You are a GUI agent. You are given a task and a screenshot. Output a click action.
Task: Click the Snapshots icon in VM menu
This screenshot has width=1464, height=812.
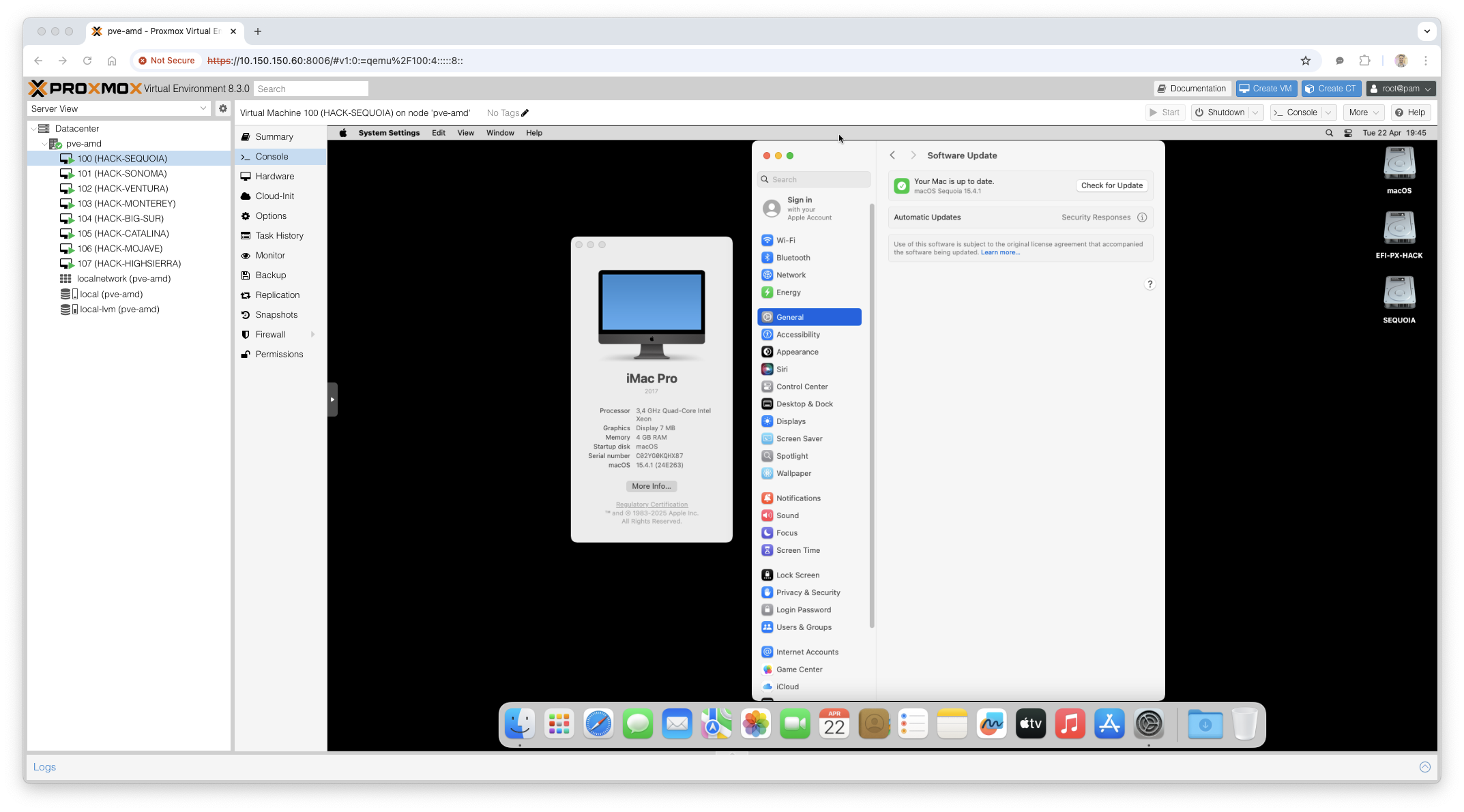click(x=246, y=315)
